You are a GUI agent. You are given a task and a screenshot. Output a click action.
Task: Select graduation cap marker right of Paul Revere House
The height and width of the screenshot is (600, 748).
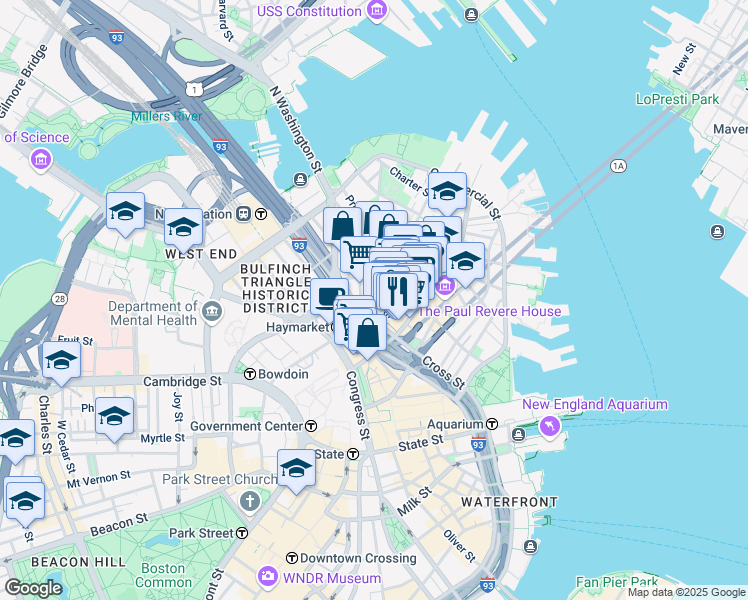point(466,262)
